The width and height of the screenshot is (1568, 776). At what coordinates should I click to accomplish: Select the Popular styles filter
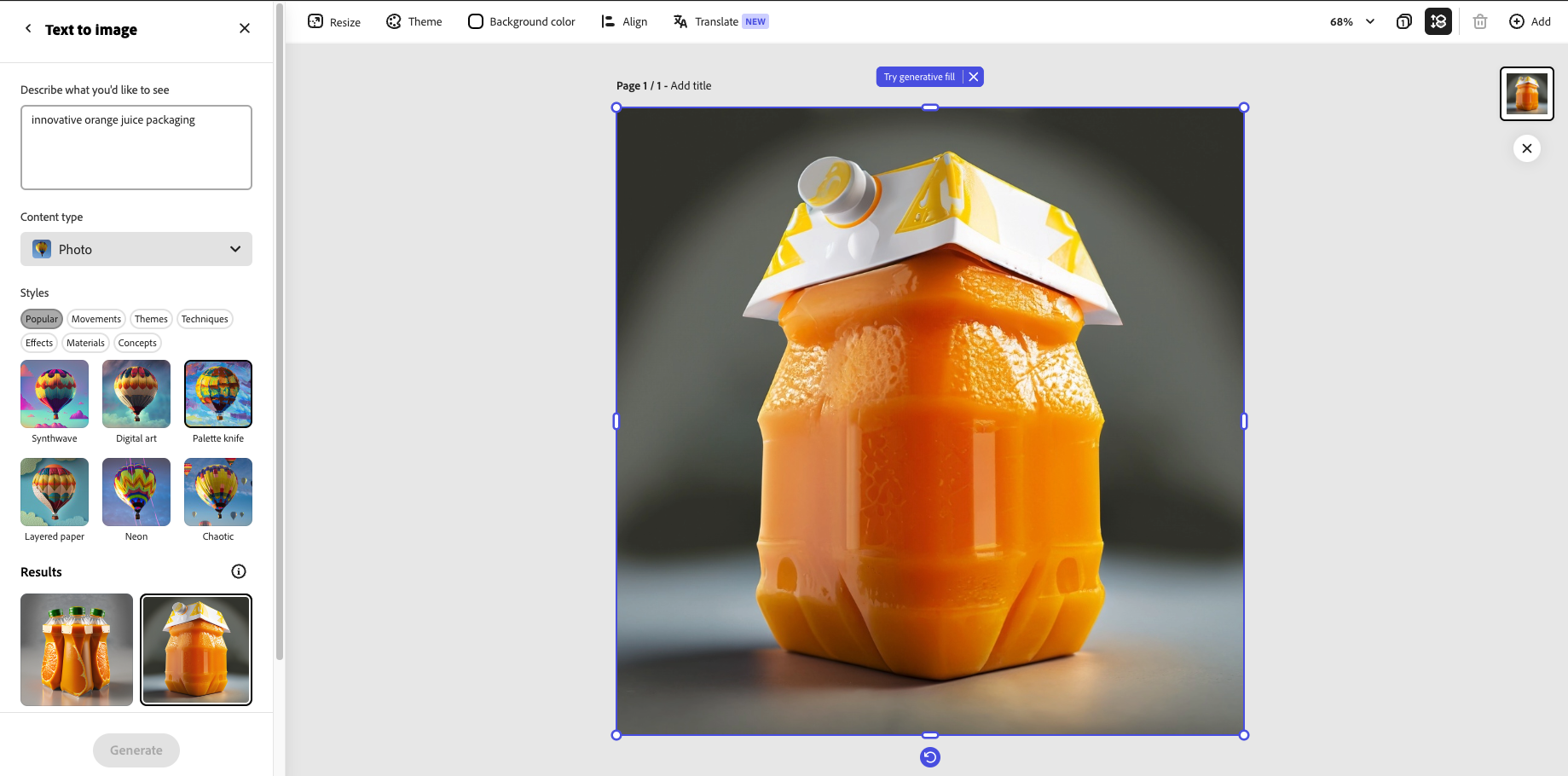pyautogui.click(x=42, y=319)
